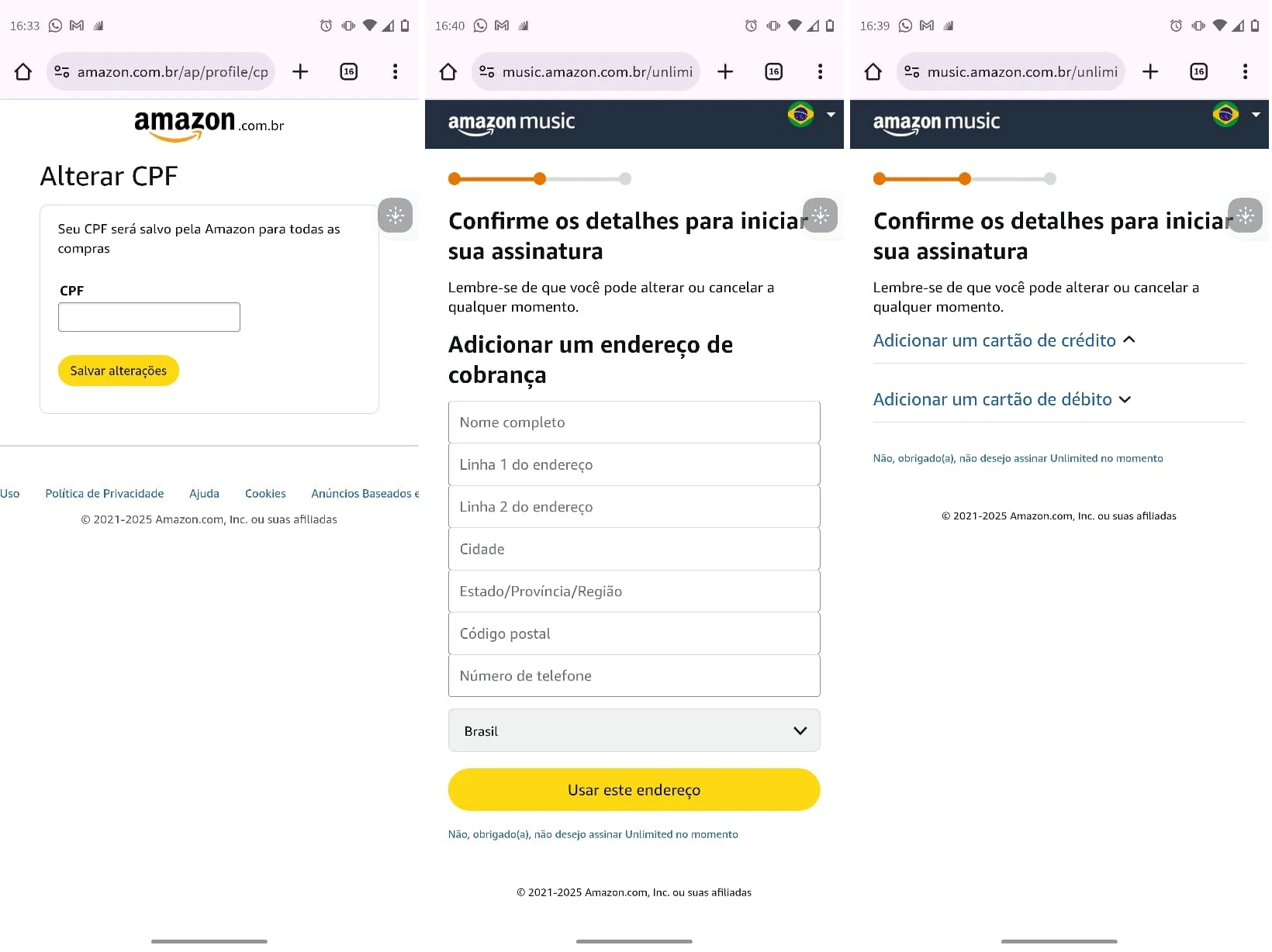Select the first orange progress dot

[454, 178]
